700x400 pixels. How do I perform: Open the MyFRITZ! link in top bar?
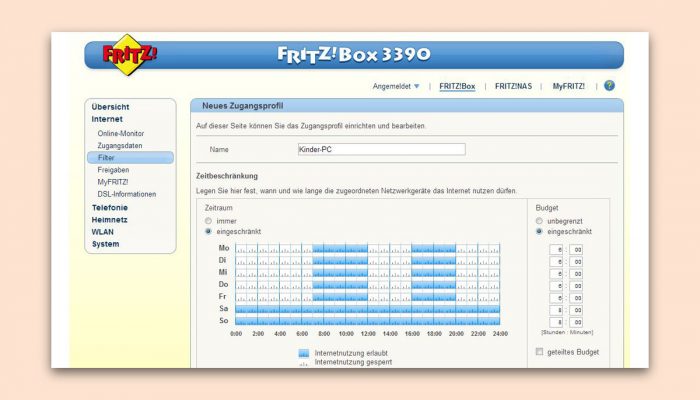coord(568,86)
